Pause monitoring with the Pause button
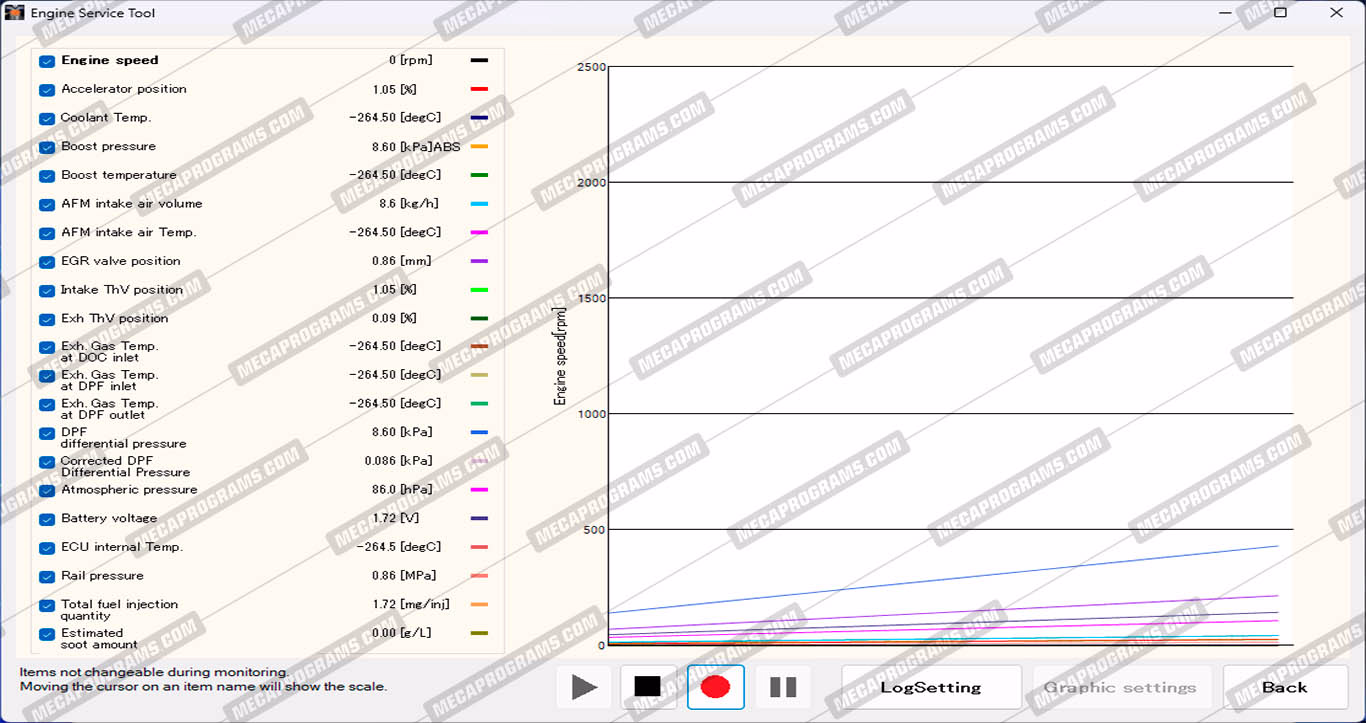 (783, 687)
